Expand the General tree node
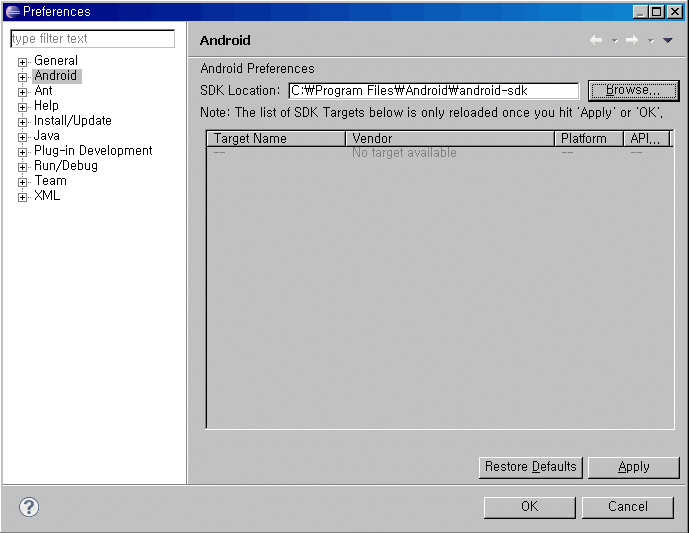This screenshot has width=689, height=533. [x=22, y=62]
